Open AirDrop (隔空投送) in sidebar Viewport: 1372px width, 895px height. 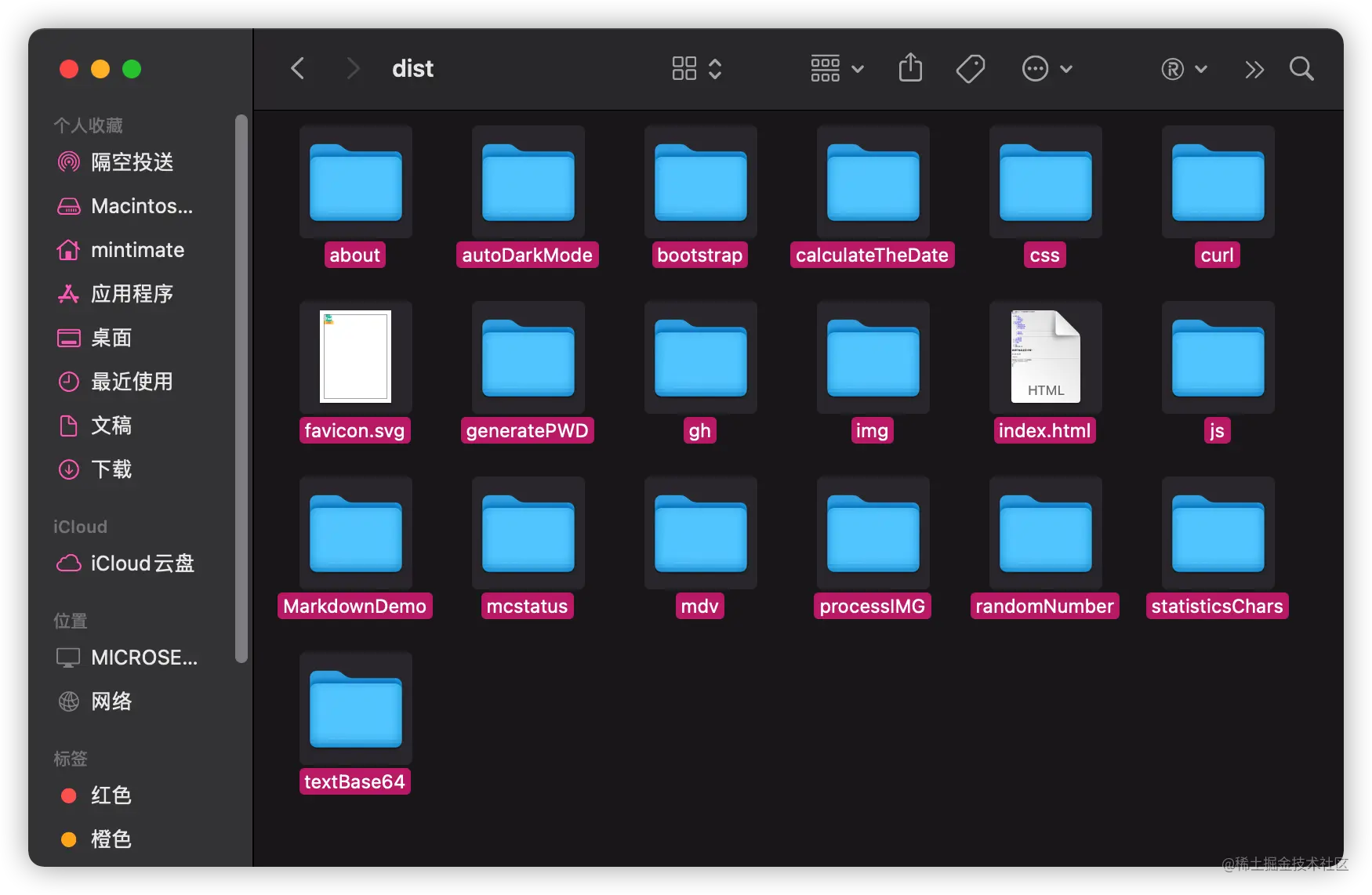131,162
